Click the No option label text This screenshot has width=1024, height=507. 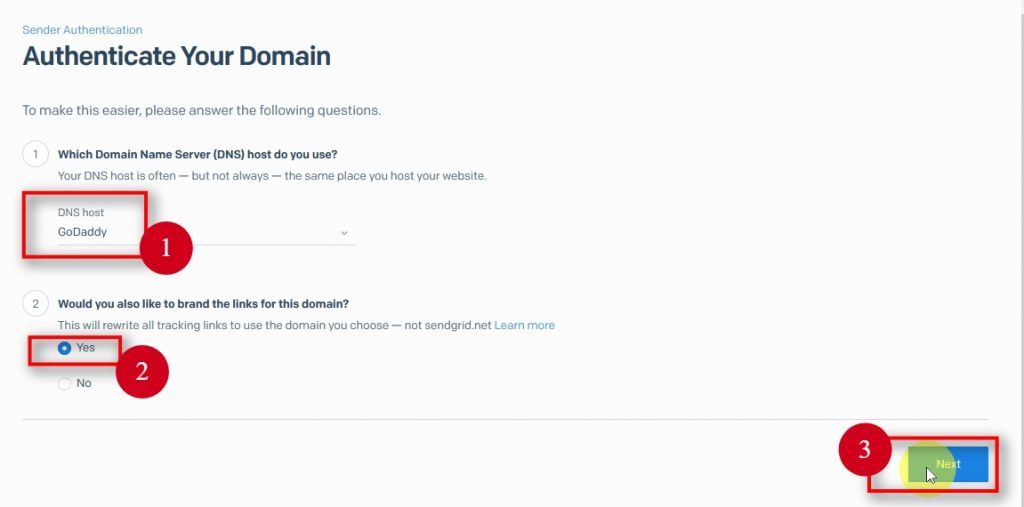tap(84, 383)
